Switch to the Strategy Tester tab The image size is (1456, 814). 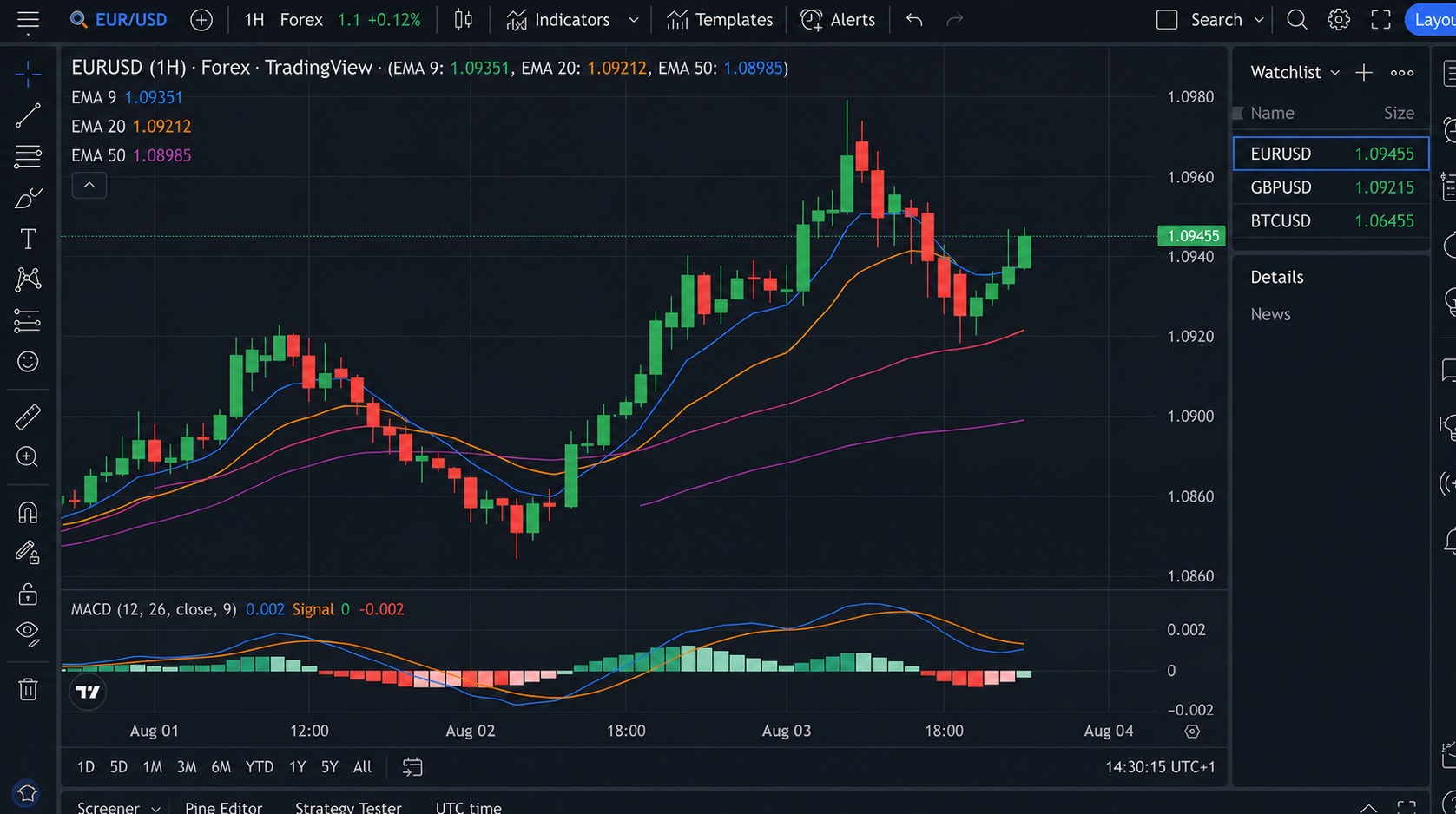348,807
